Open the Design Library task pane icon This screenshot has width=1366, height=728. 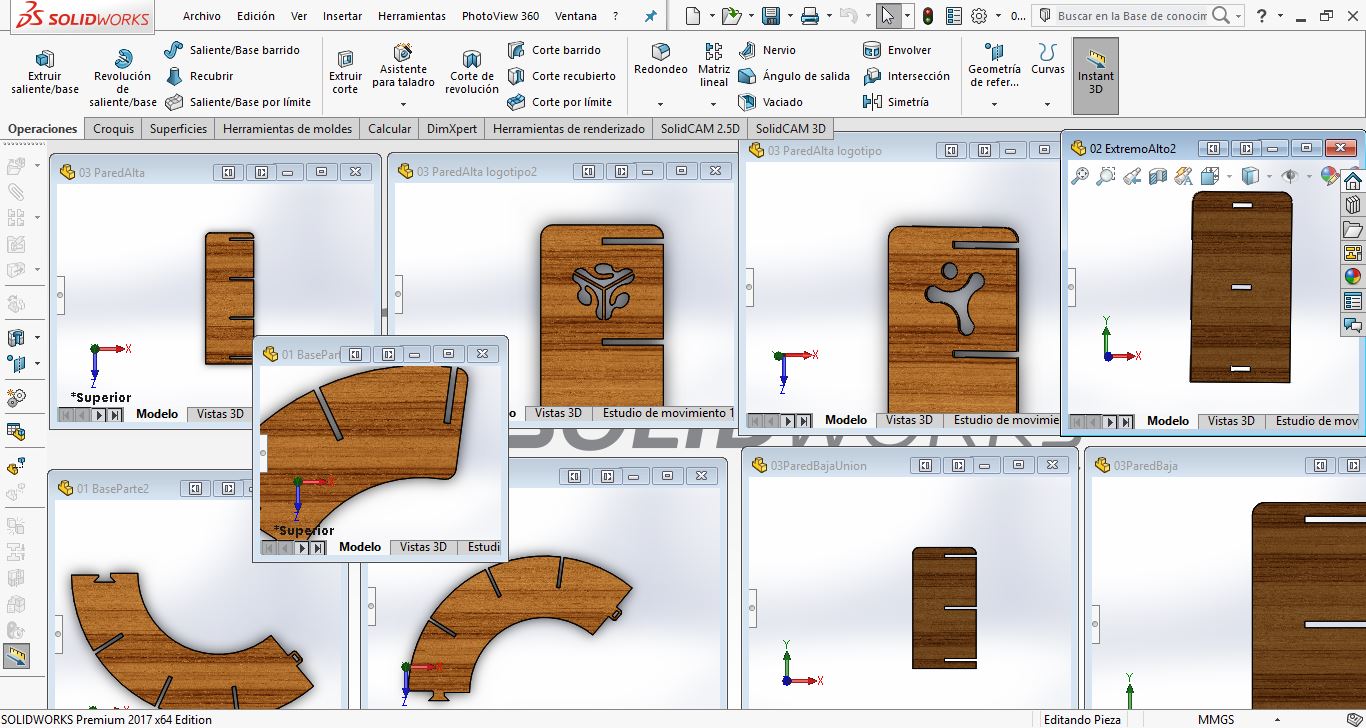[x=1353, y=205]
